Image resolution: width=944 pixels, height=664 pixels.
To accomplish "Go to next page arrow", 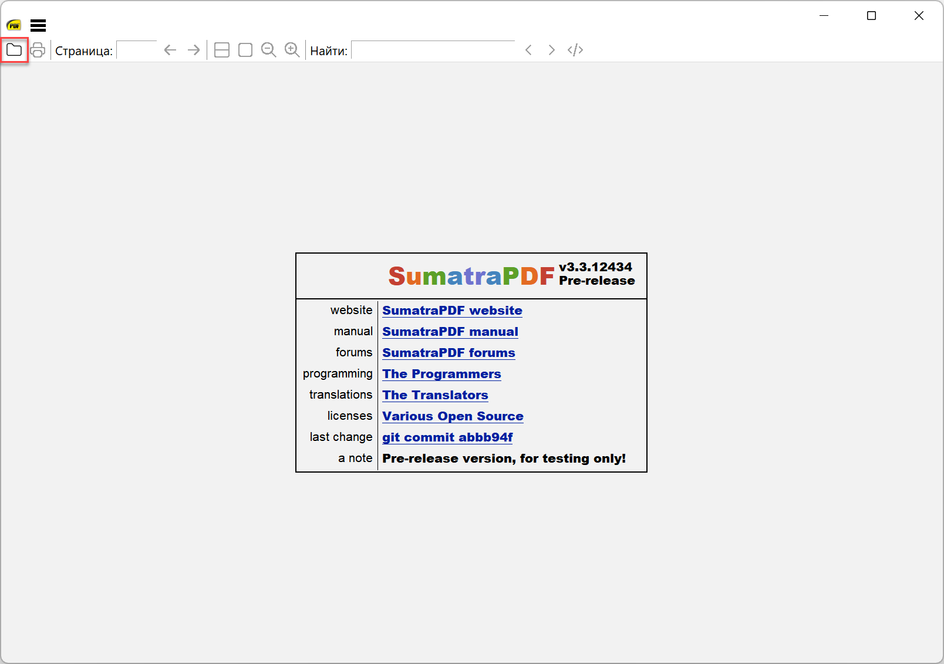I will (193, 50).
